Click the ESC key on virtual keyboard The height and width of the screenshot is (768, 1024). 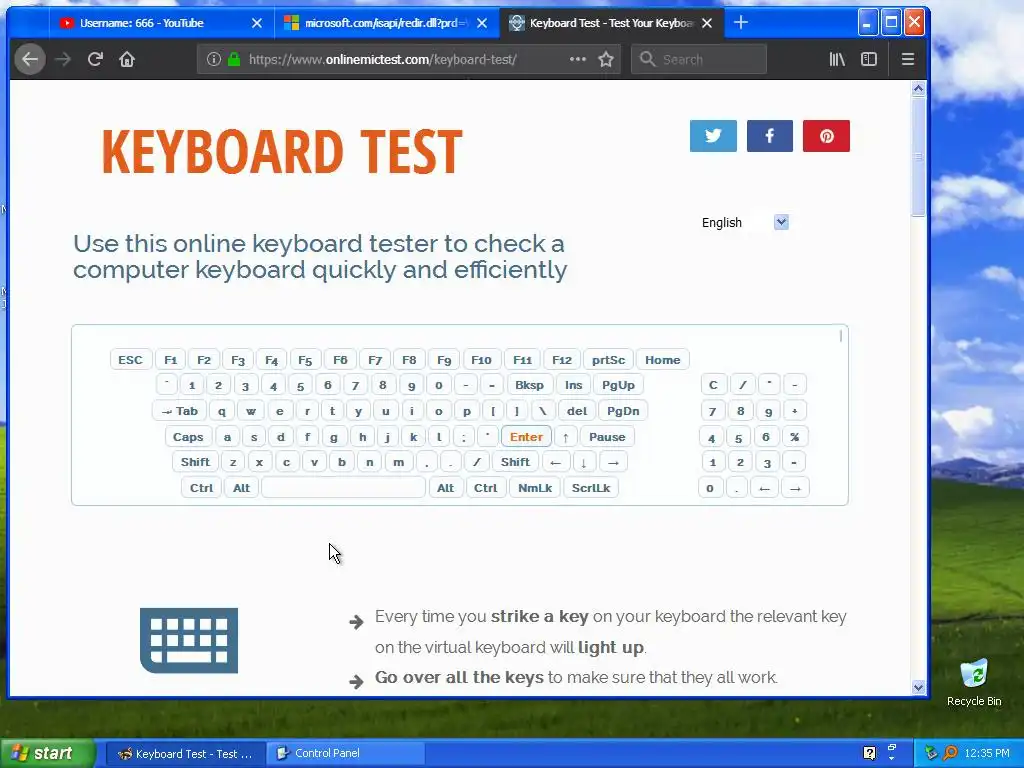click(x=131, y=360)
